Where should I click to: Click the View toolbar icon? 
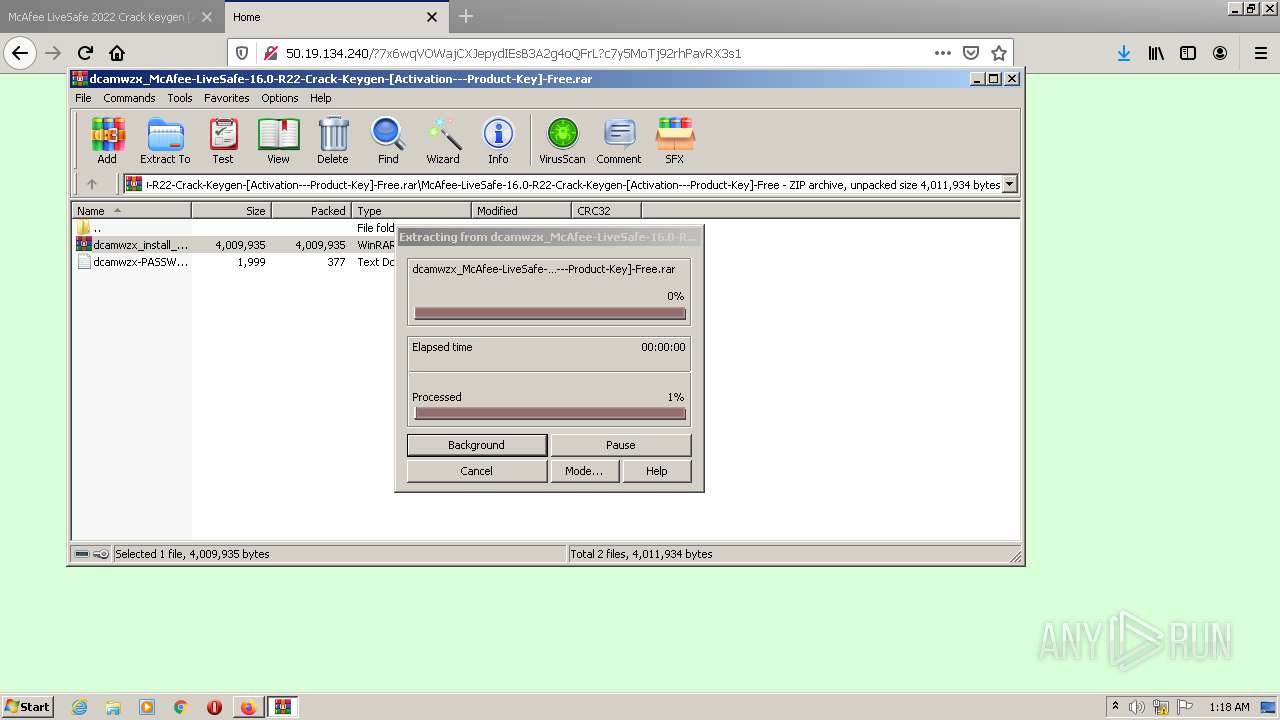click(x=278, y=140)
